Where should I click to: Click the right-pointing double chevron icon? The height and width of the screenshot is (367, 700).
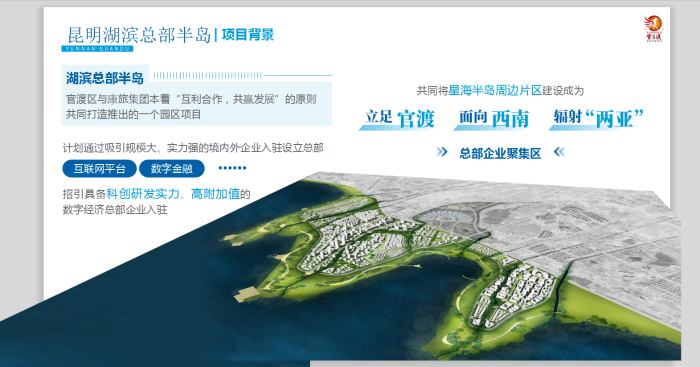pos(442,152)
